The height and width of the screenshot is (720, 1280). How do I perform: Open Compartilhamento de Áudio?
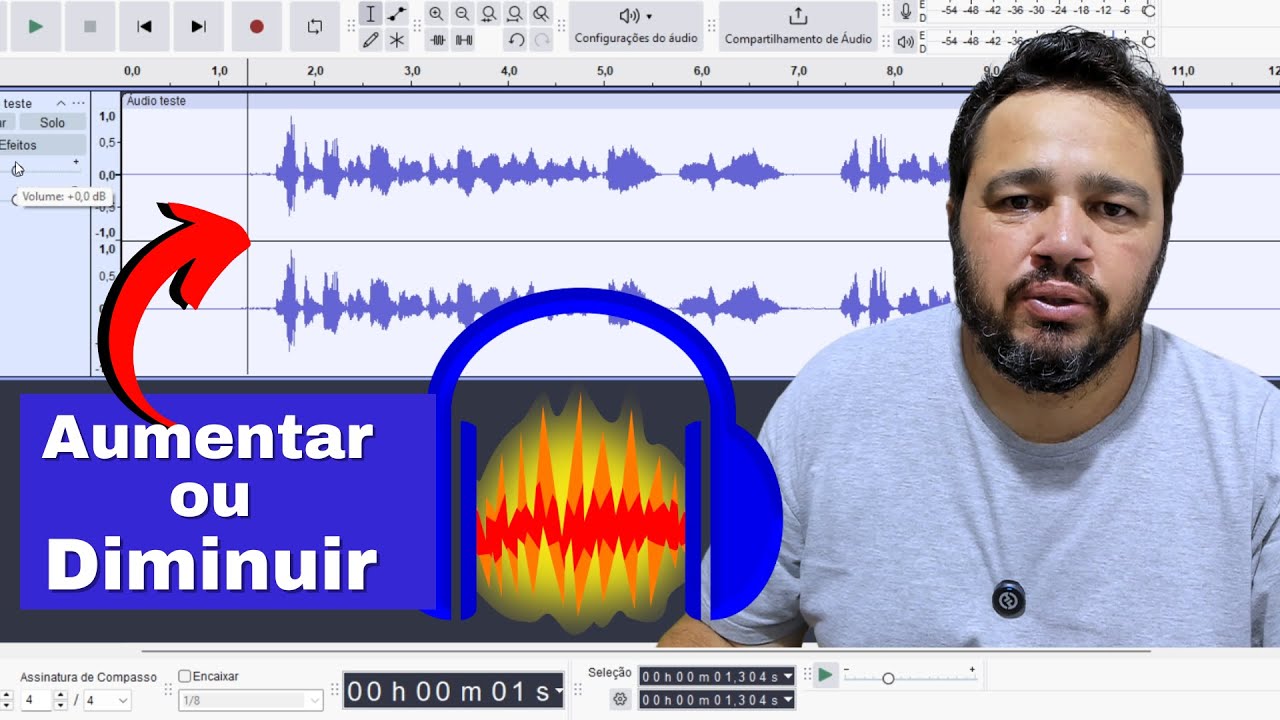[798, 27]
